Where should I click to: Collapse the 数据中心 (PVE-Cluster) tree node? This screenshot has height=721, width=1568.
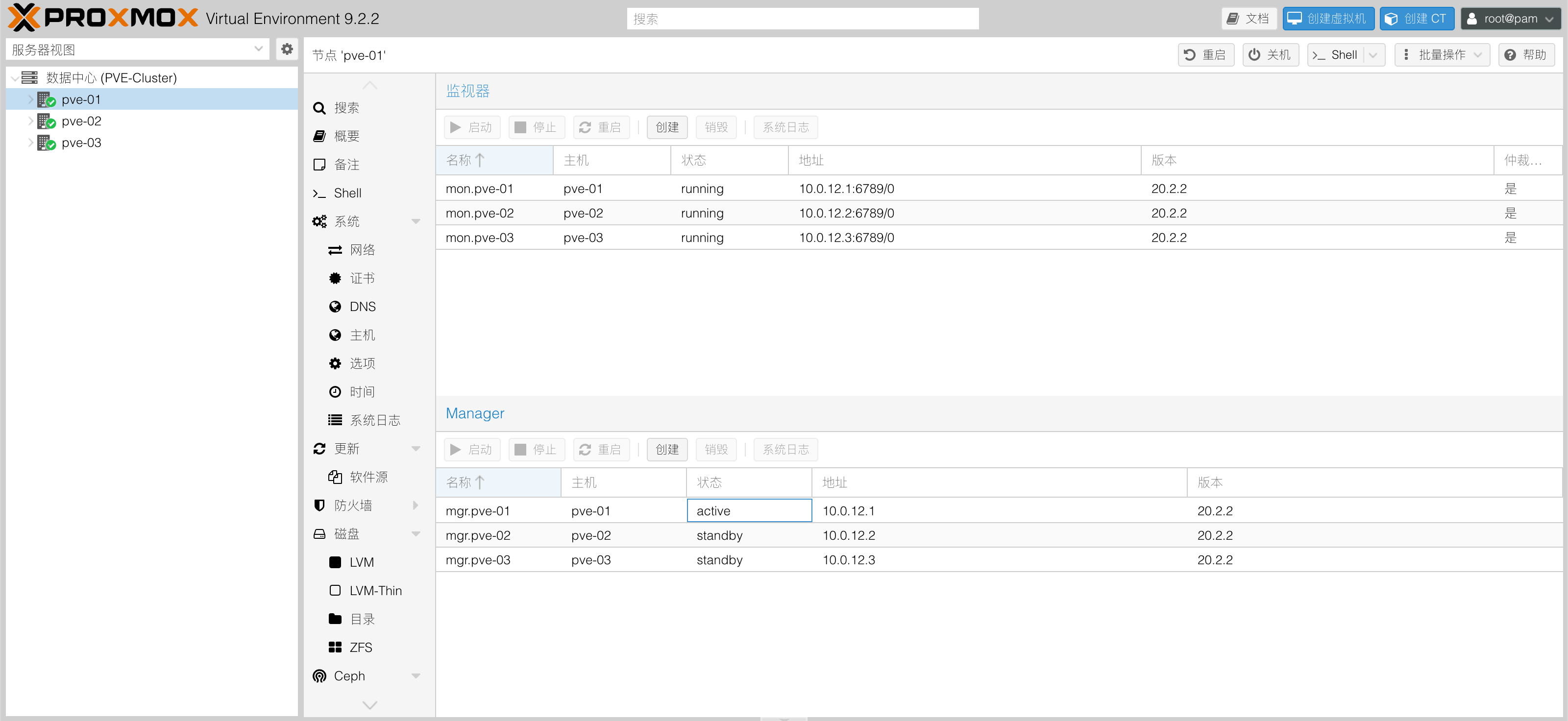(x=15, y=78)
